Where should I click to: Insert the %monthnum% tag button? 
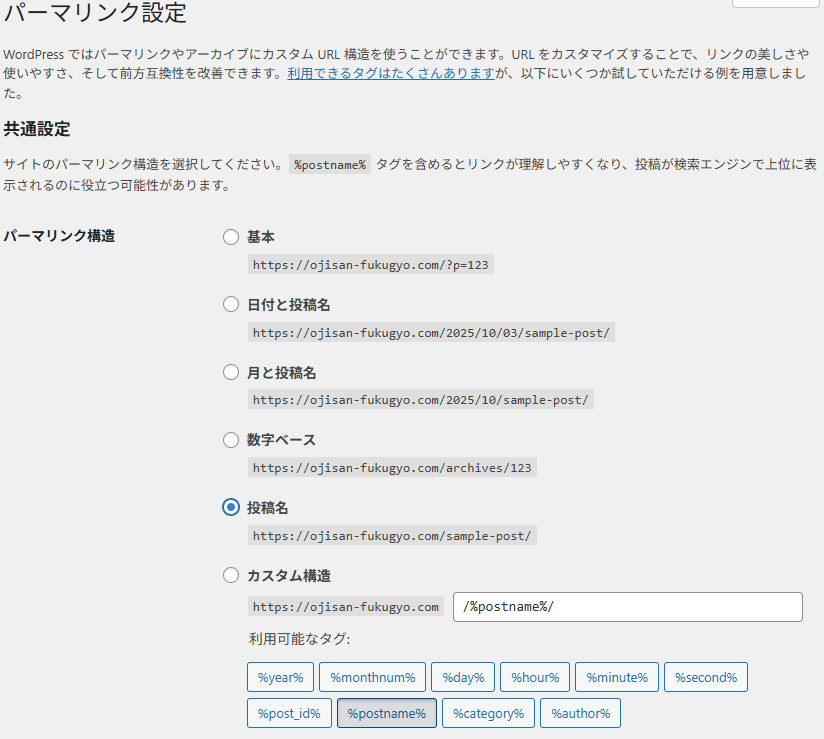pos(373,678)
